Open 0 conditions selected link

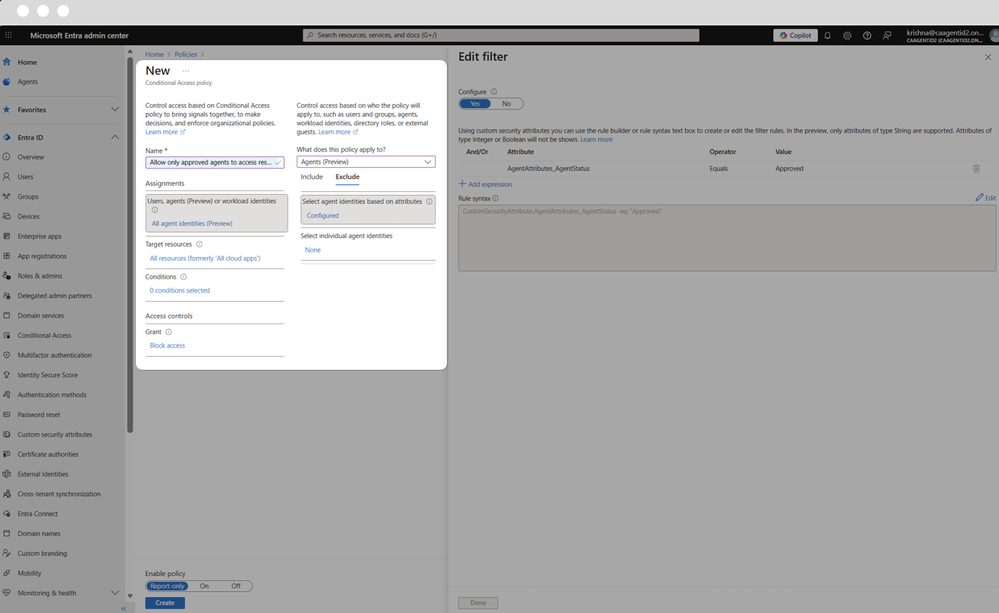(x=180, y=291)
